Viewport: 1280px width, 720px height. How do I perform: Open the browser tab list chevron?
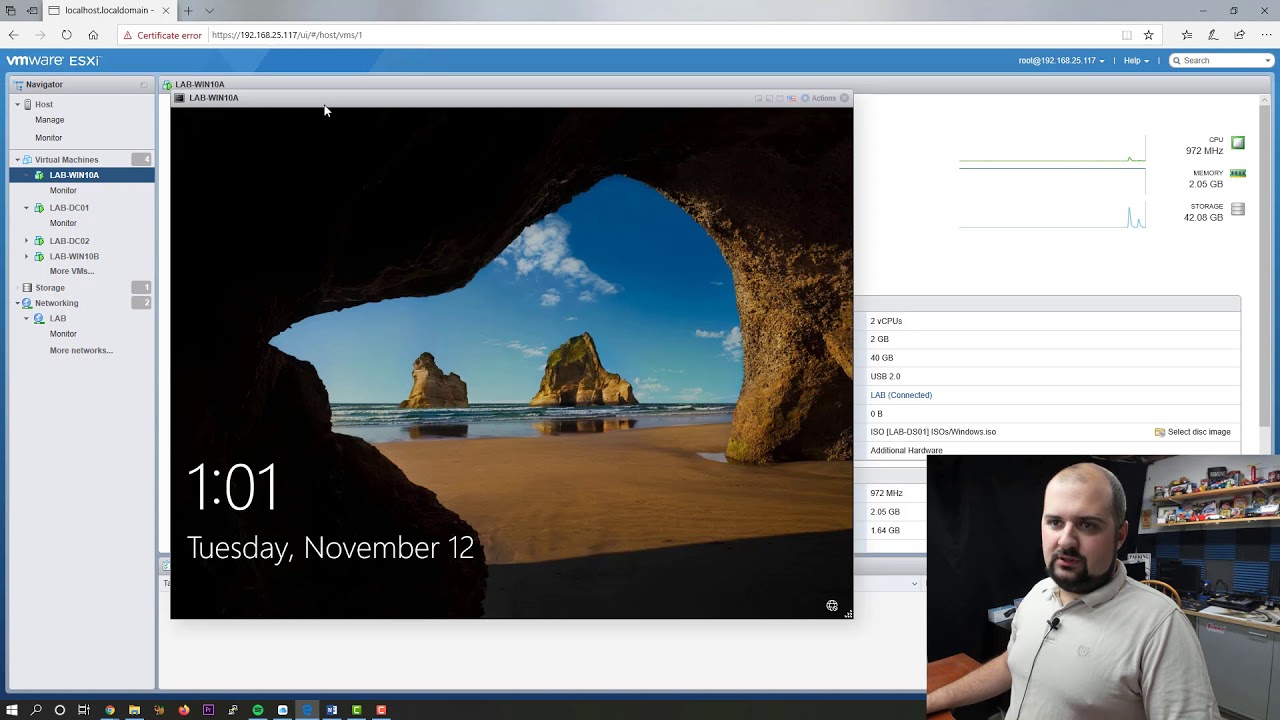[x=209, y=11]
